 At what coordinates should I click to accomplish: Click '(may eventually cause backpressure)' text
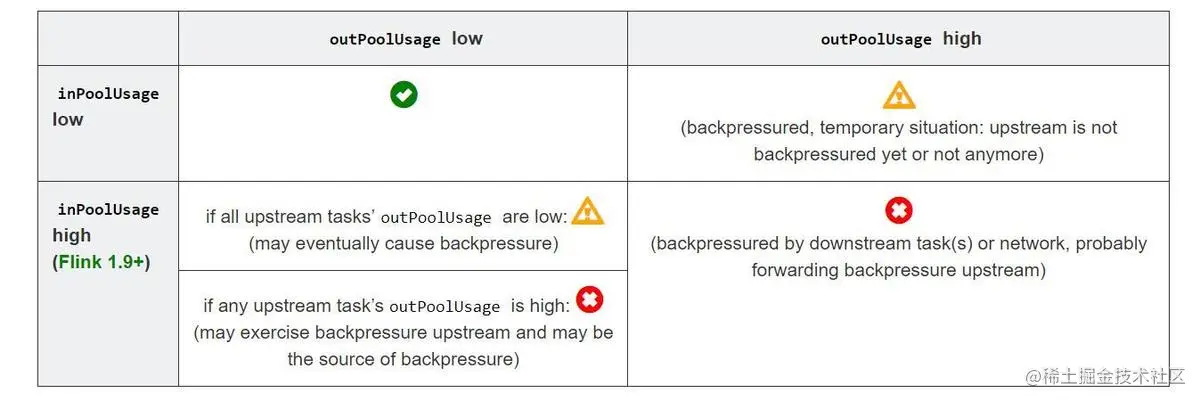[404, 243]
